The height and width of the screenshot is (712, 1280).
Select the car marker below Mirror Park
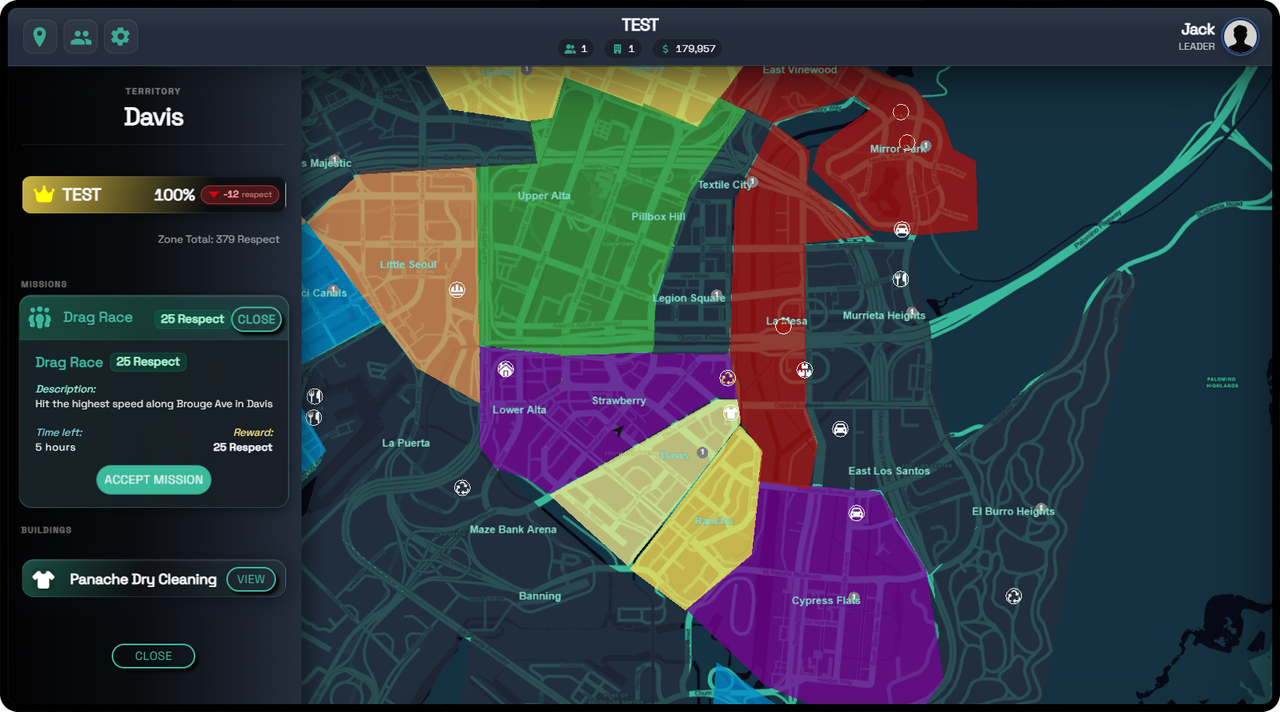[x=901, y=229]
